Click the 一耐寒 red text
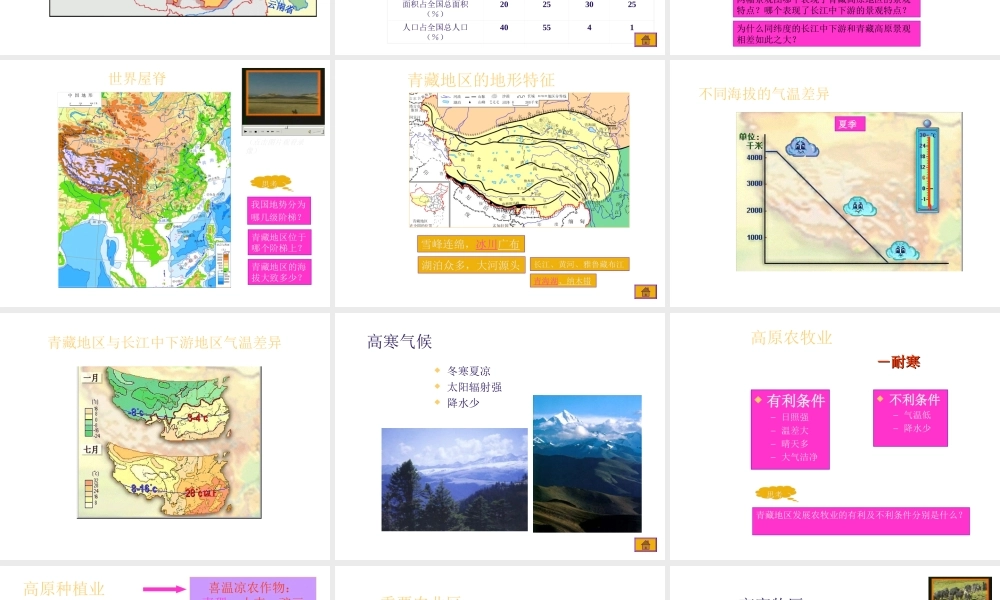 tap(899, 362)
